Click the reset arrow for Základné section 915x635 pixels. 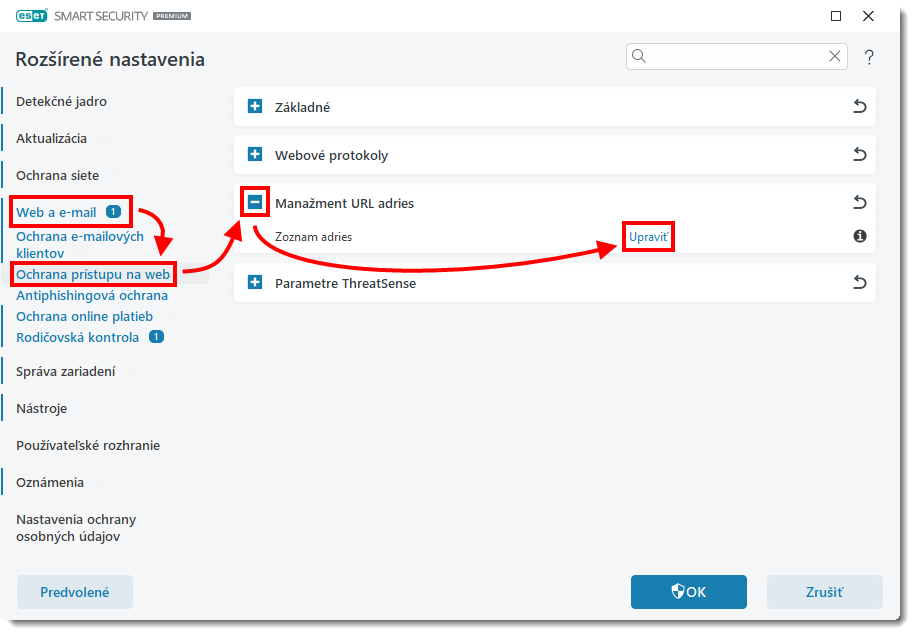point(859,107)
